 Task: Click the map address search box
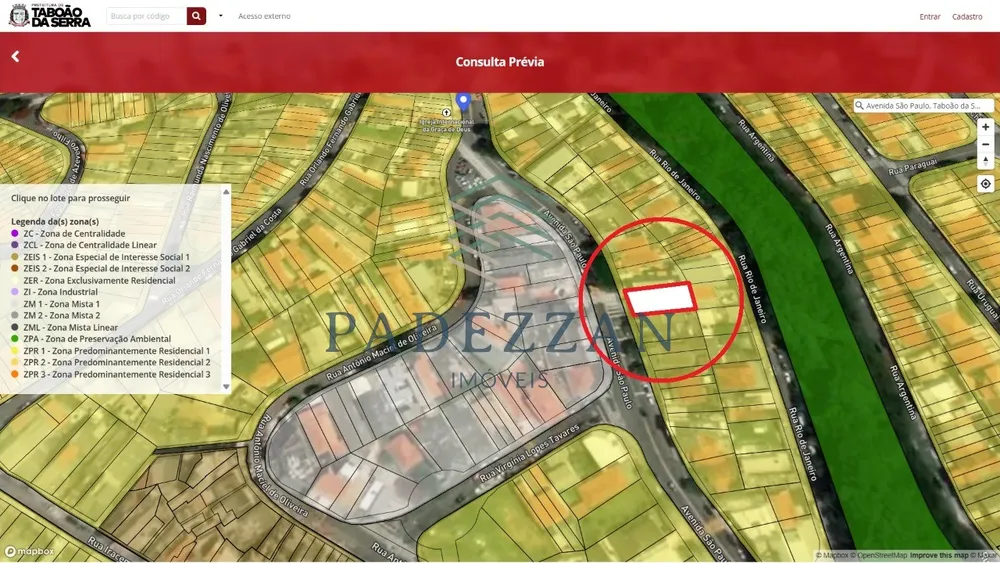point(923,106)
